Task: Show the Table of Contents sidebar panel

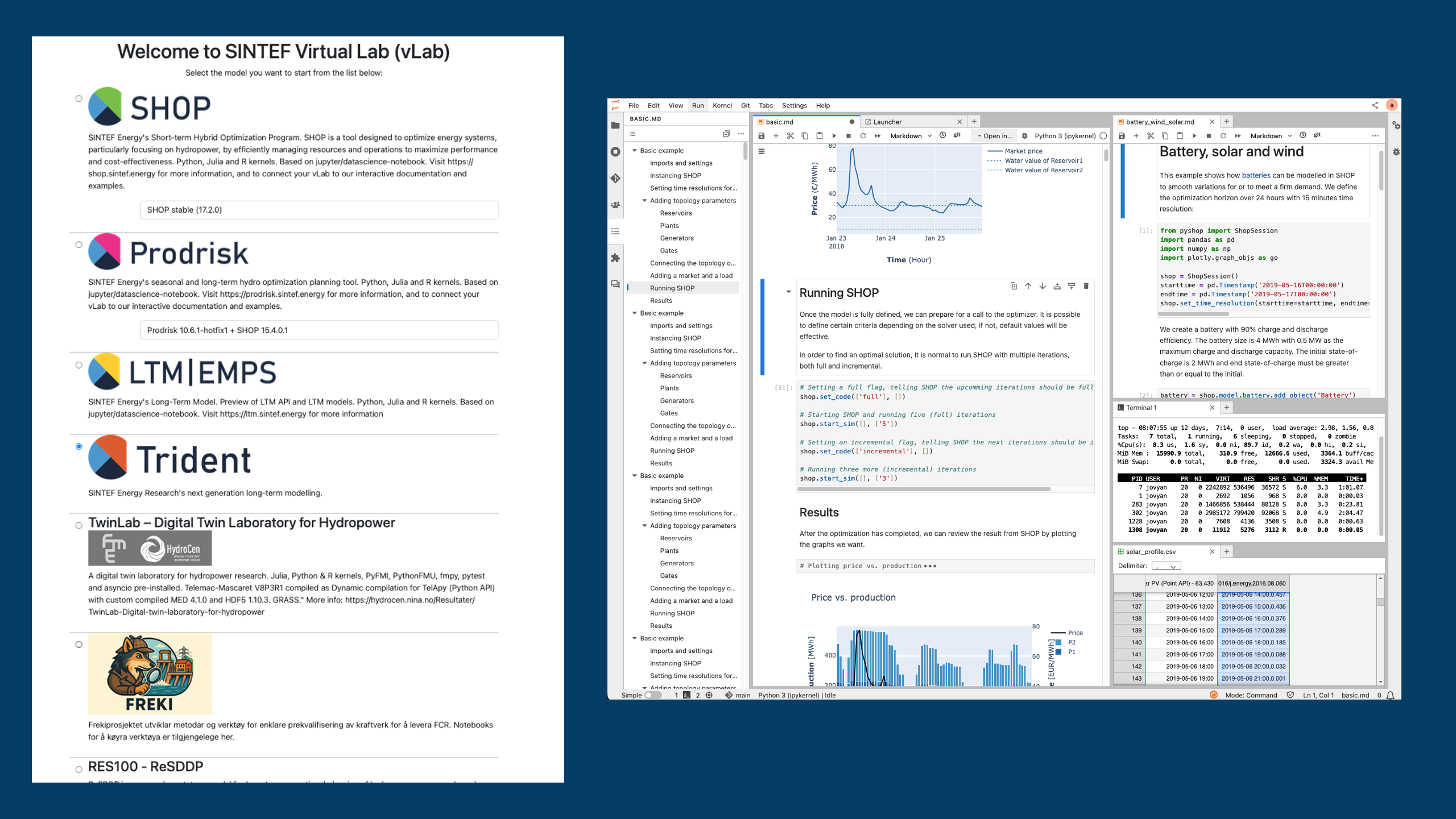Action: 616,231
